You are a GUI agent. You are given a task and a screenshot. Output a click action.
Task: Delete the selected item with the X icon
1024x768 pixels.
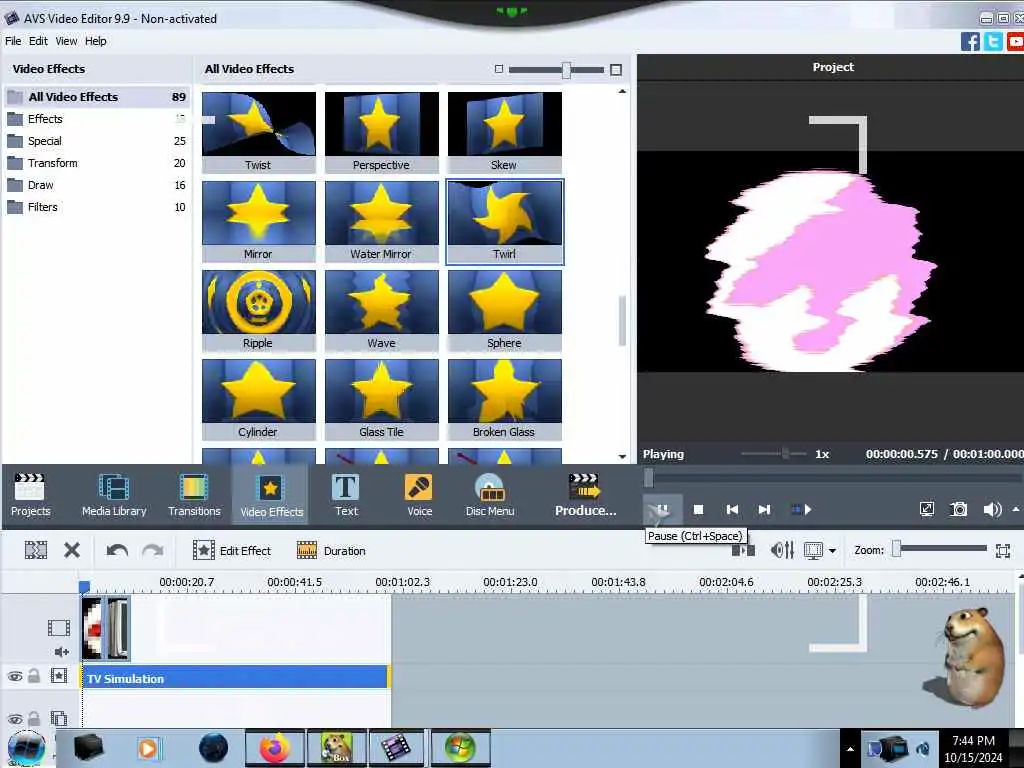tap(72, 551)
